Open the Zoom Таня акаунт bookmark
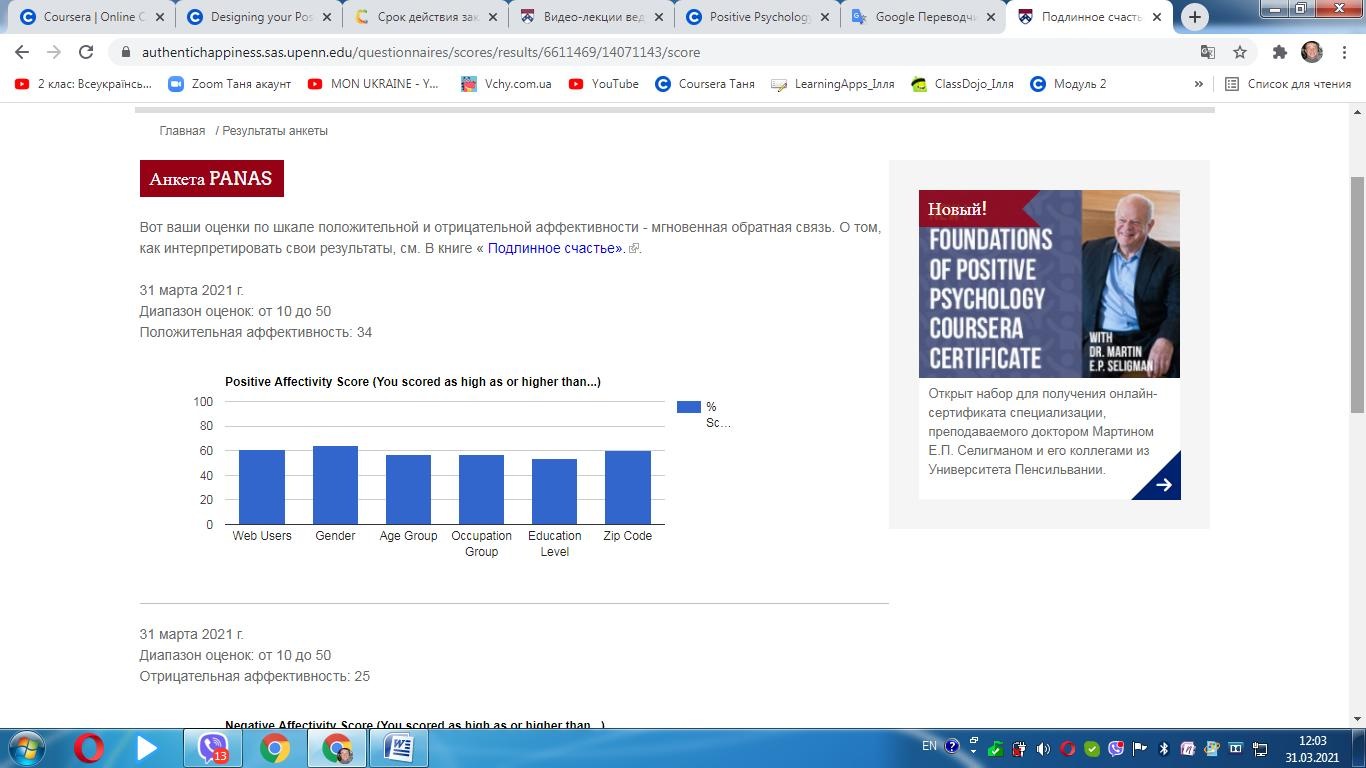The height and width of the screenshot is (768, 1366). pos(230,84)
